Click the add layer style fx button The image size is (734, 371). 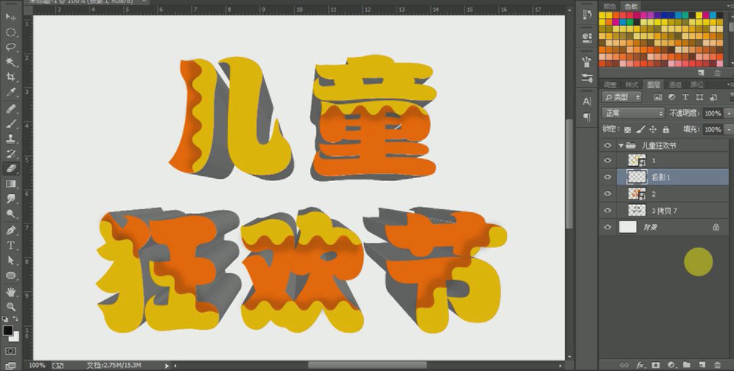pyautogui.click(x=640, y=364)
